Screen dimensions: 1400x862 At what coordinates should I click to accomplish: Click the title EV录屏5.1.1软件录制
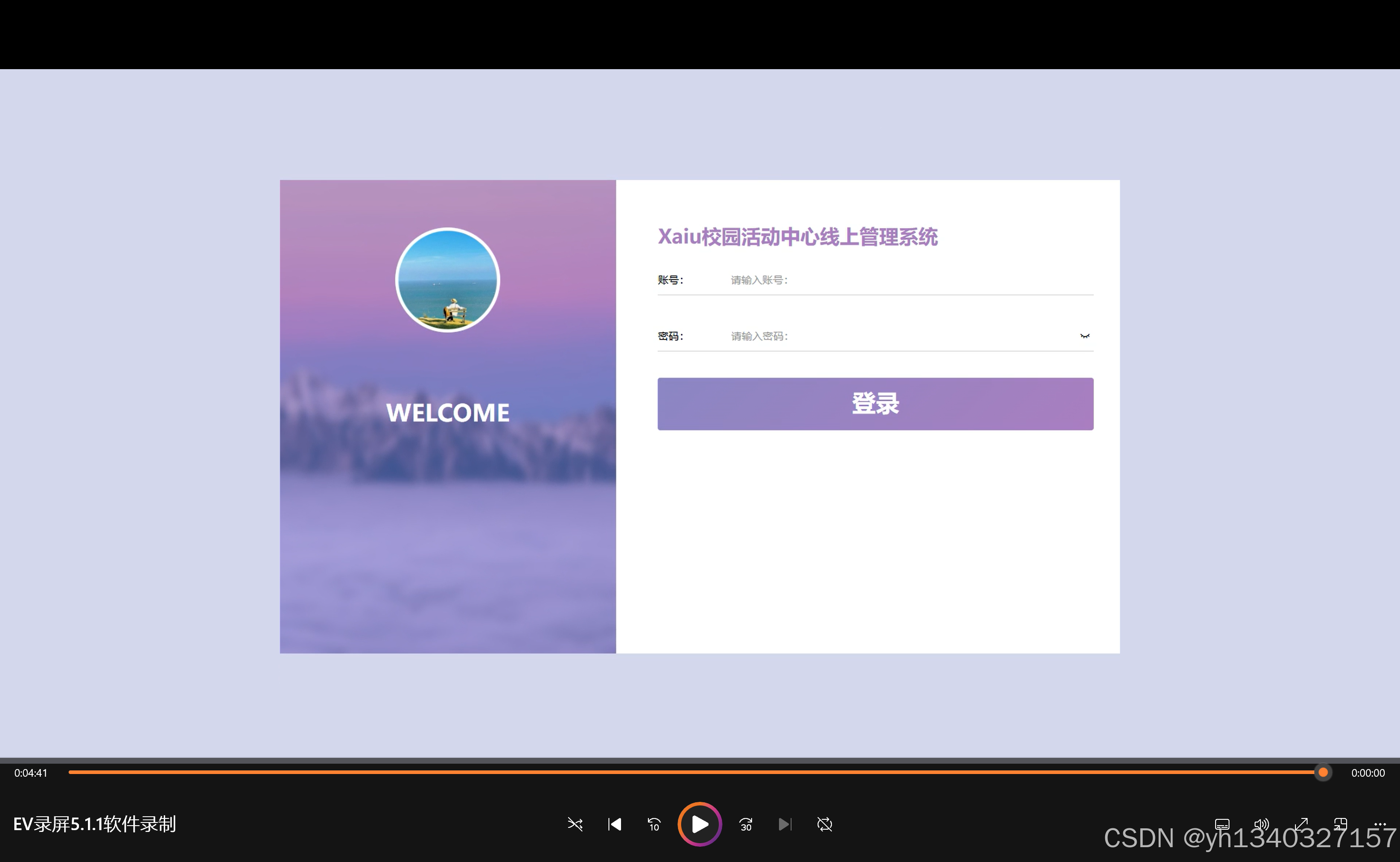pyautogui.click(x=95, y=824)
